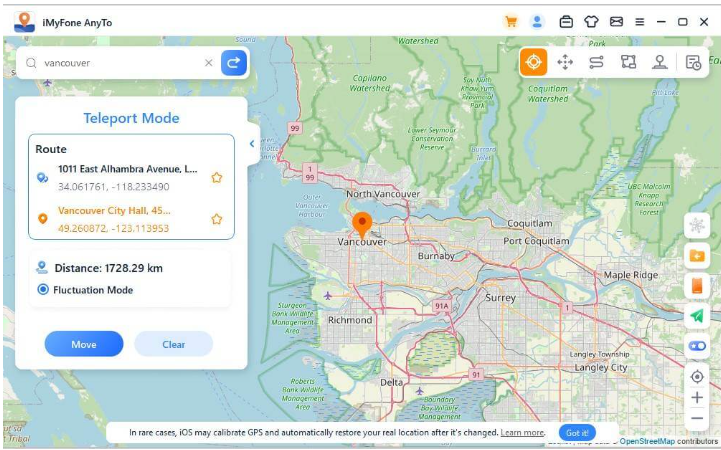This screenshot has width=721, height=450.
Task: Open the history records icon
Action: 693,62
